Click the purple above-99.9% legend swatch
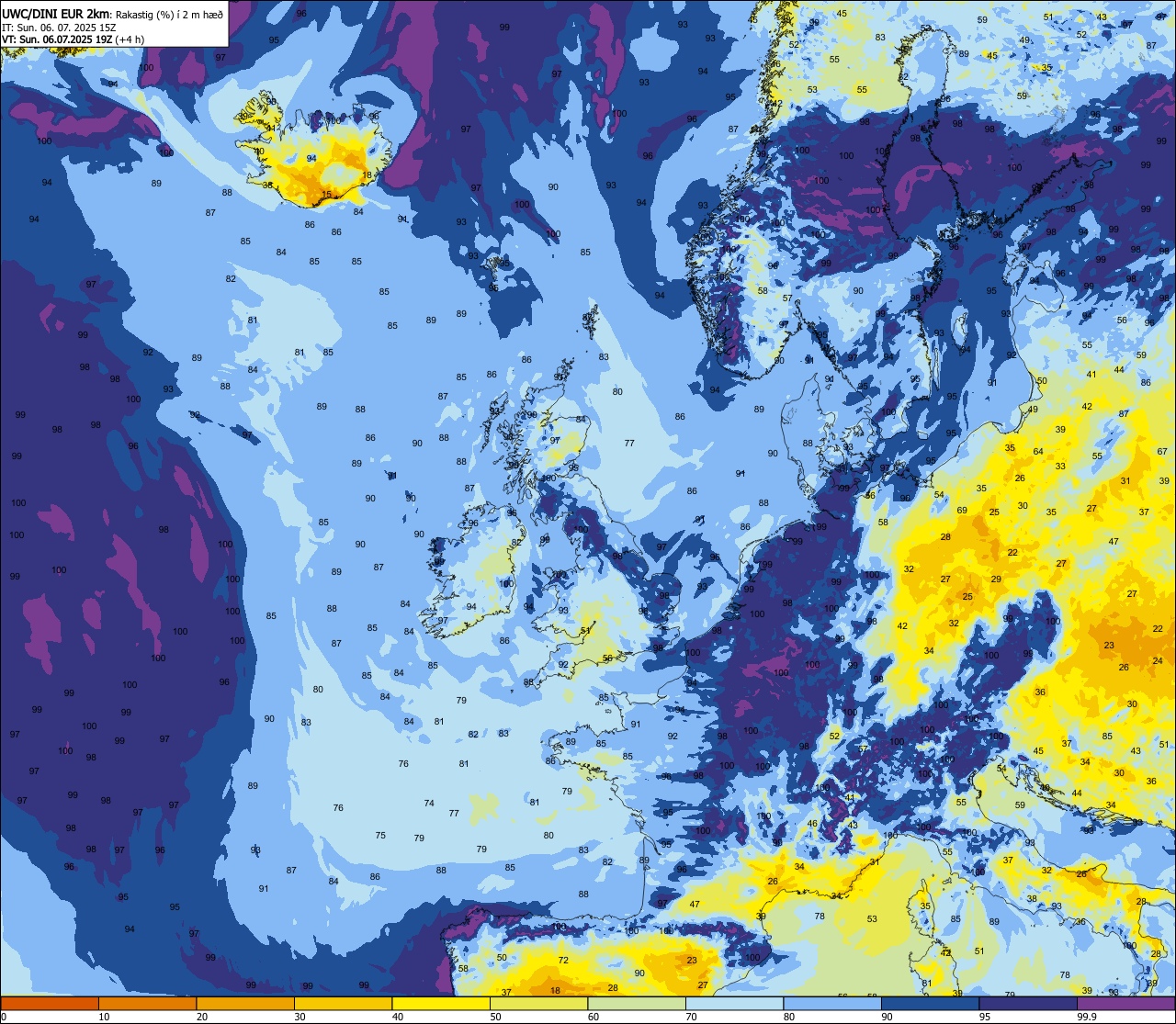 tap(1125, 1003)
